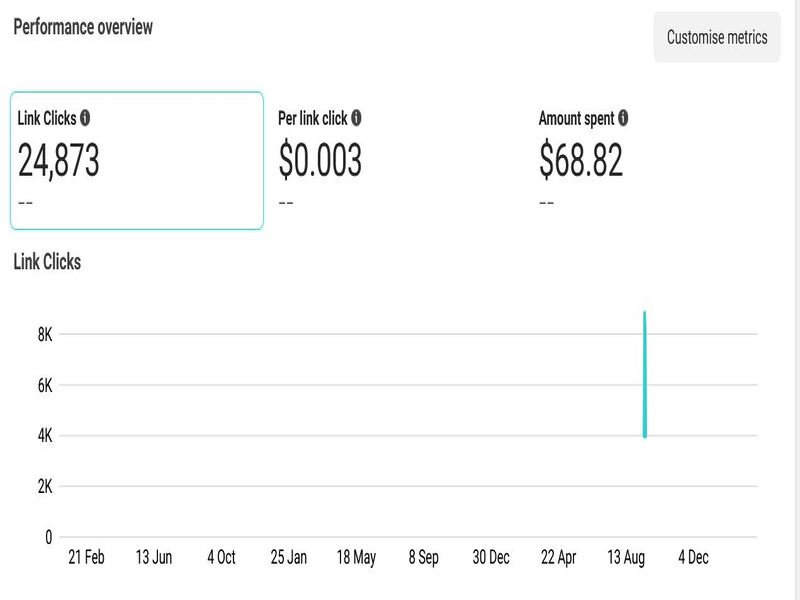Click the 4 Dec axis label
Image resolution: width=800 pixels, height=600 pixels.
[x=693, y=558]
